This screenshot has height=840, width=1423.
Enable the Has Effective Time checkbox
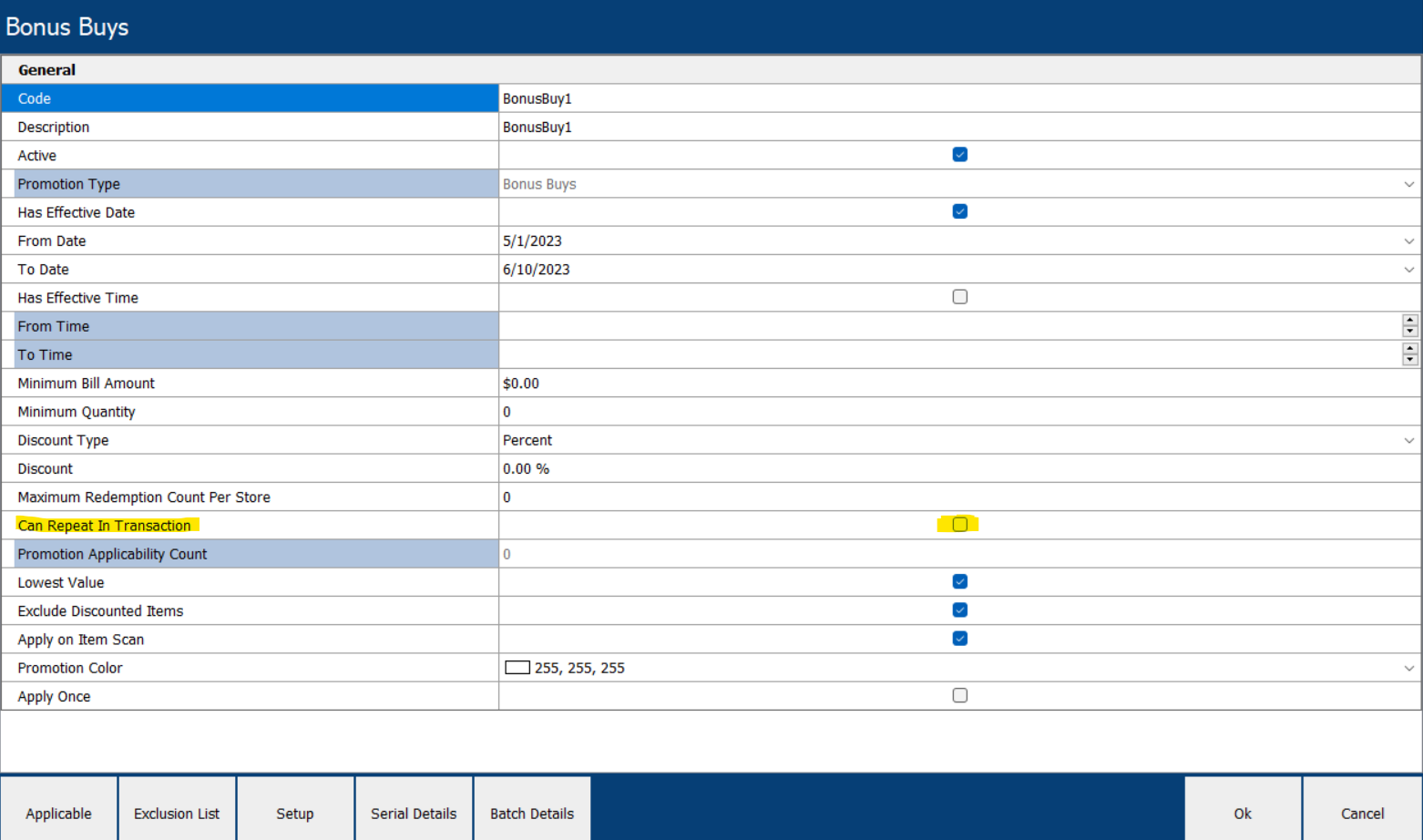(x=959, y=297)
